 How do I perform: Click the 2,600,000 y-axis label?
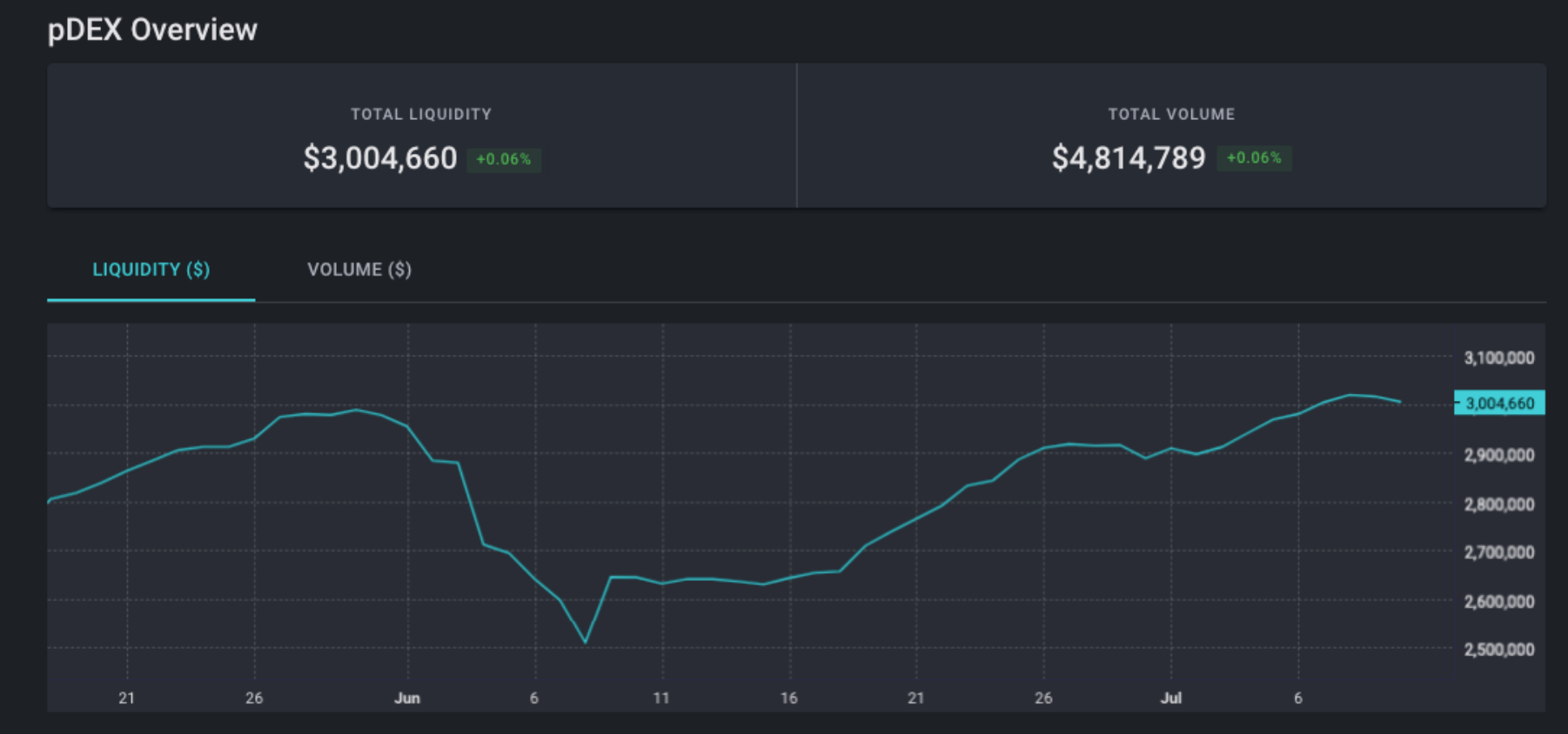tap(1499, 602)
